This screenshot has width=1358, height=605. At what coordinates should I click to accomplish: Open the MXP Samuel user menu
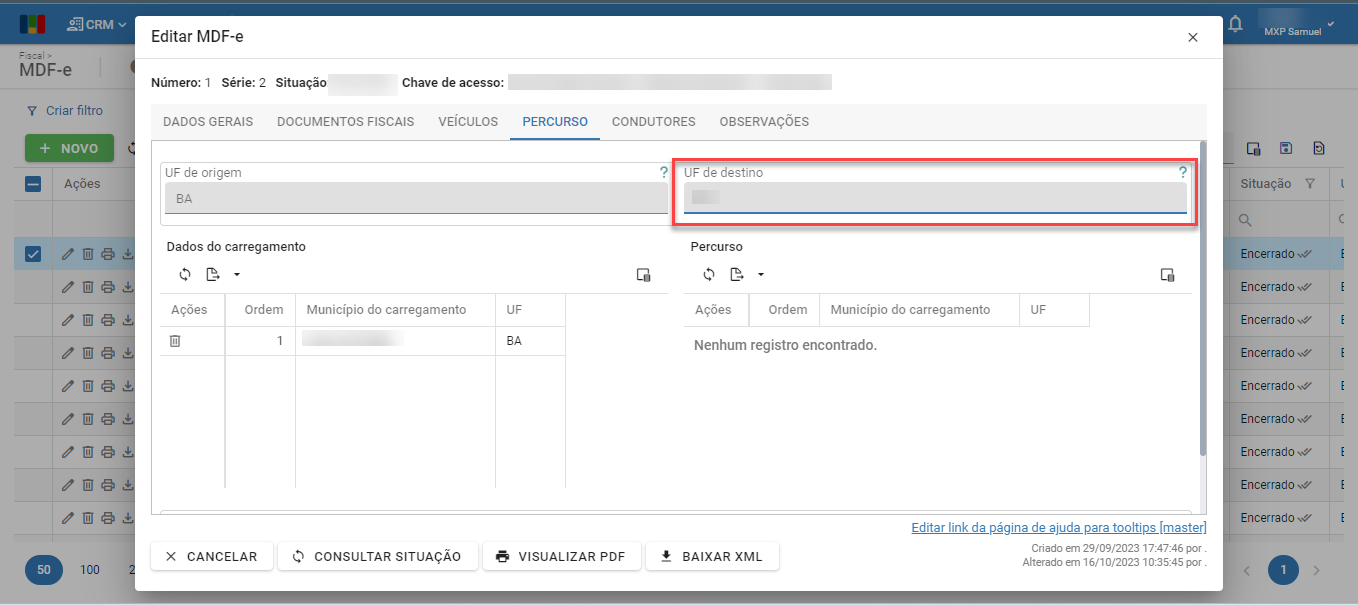[x=1298, y=24]
